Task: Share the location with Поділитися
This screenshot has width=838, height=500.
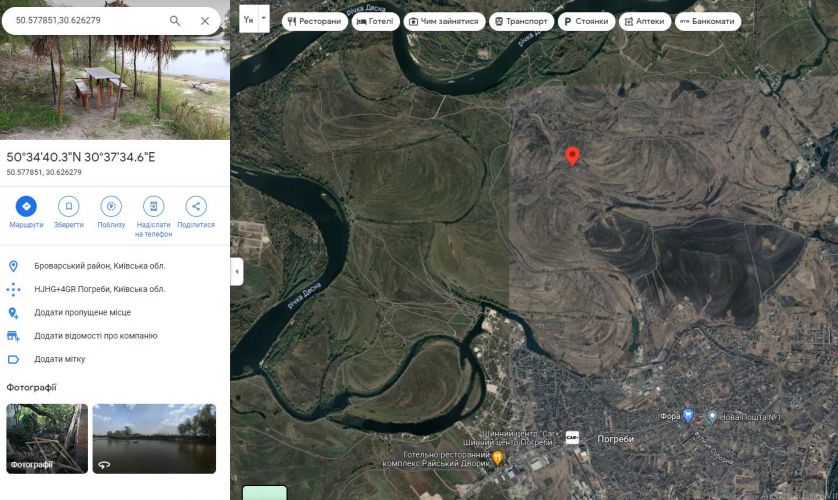Action: click(196, 207)
